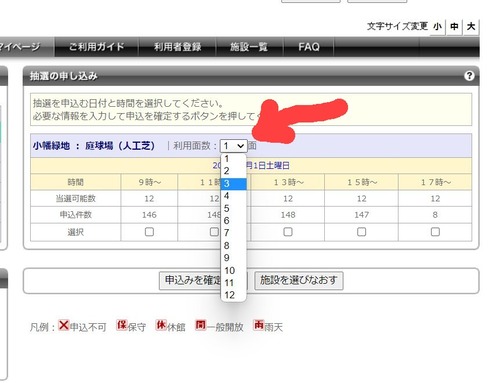Click the 申込件数 value 147
The image size is (500, 383).
coord(362,215)
